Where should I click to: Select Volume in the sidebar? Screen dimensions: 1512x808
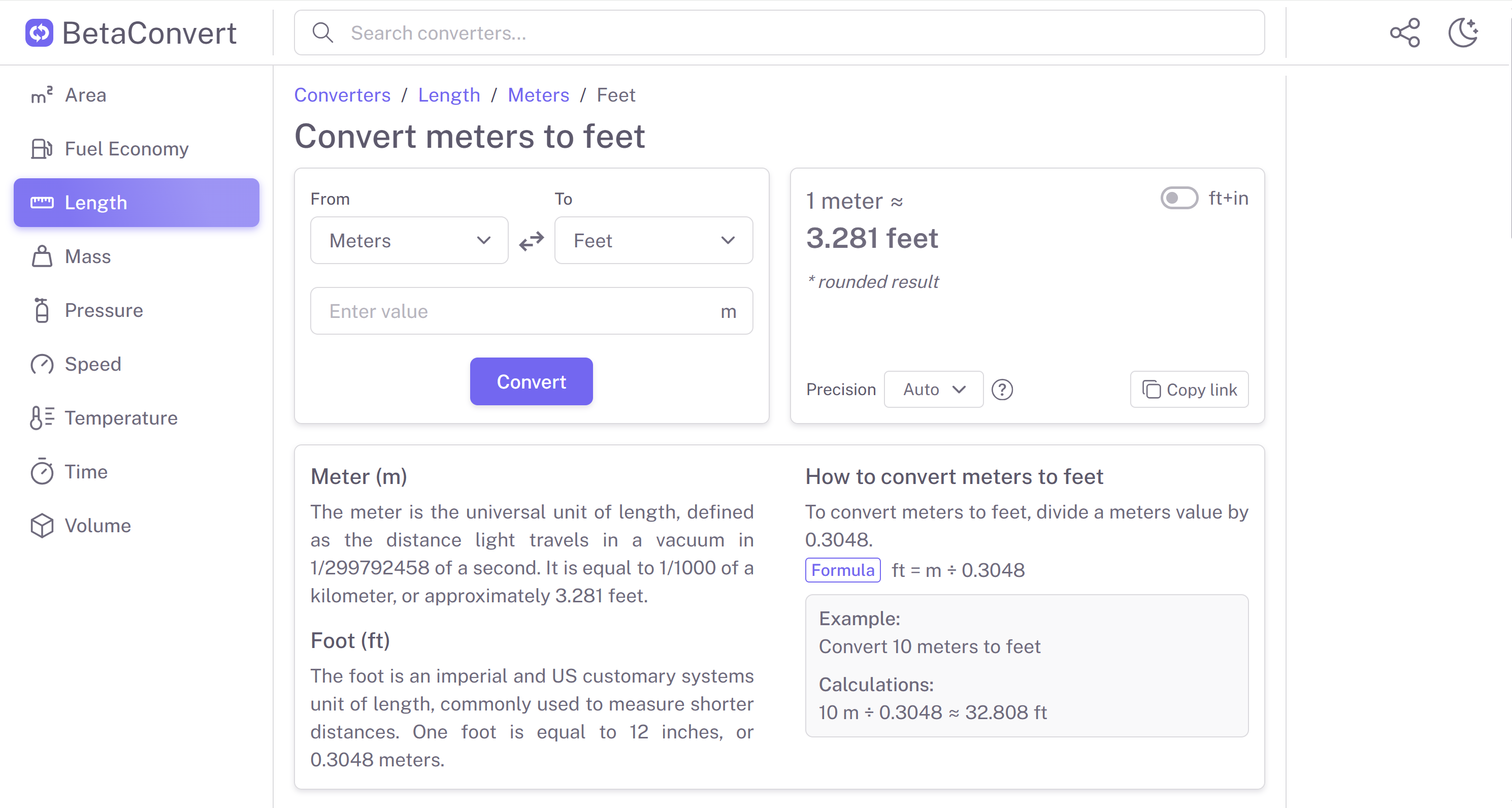[97, 526]
